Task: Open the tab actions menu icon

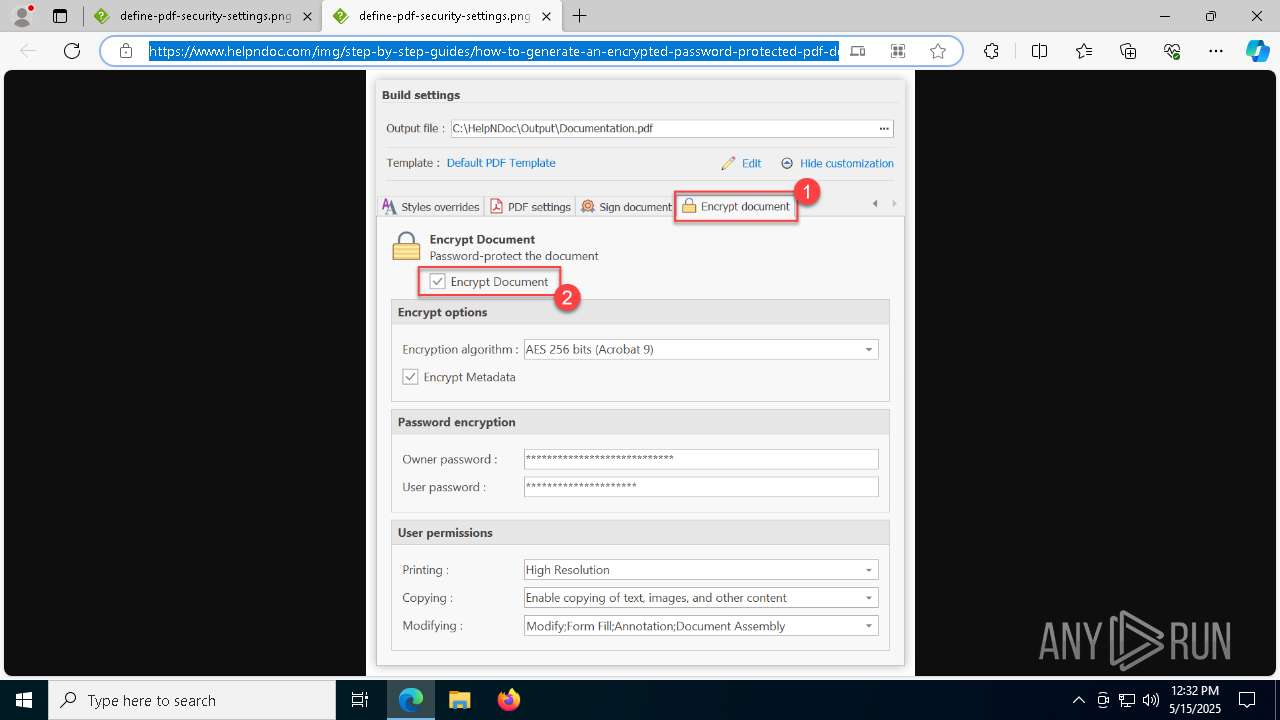Action: pyautogui.click(x=60, y=16)
